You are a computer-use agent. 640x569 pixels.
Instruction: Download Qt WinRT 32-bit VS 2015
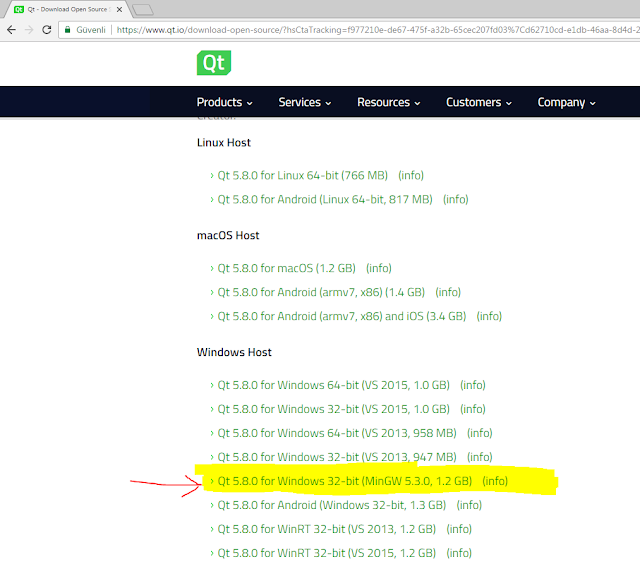tap(327, 553)
